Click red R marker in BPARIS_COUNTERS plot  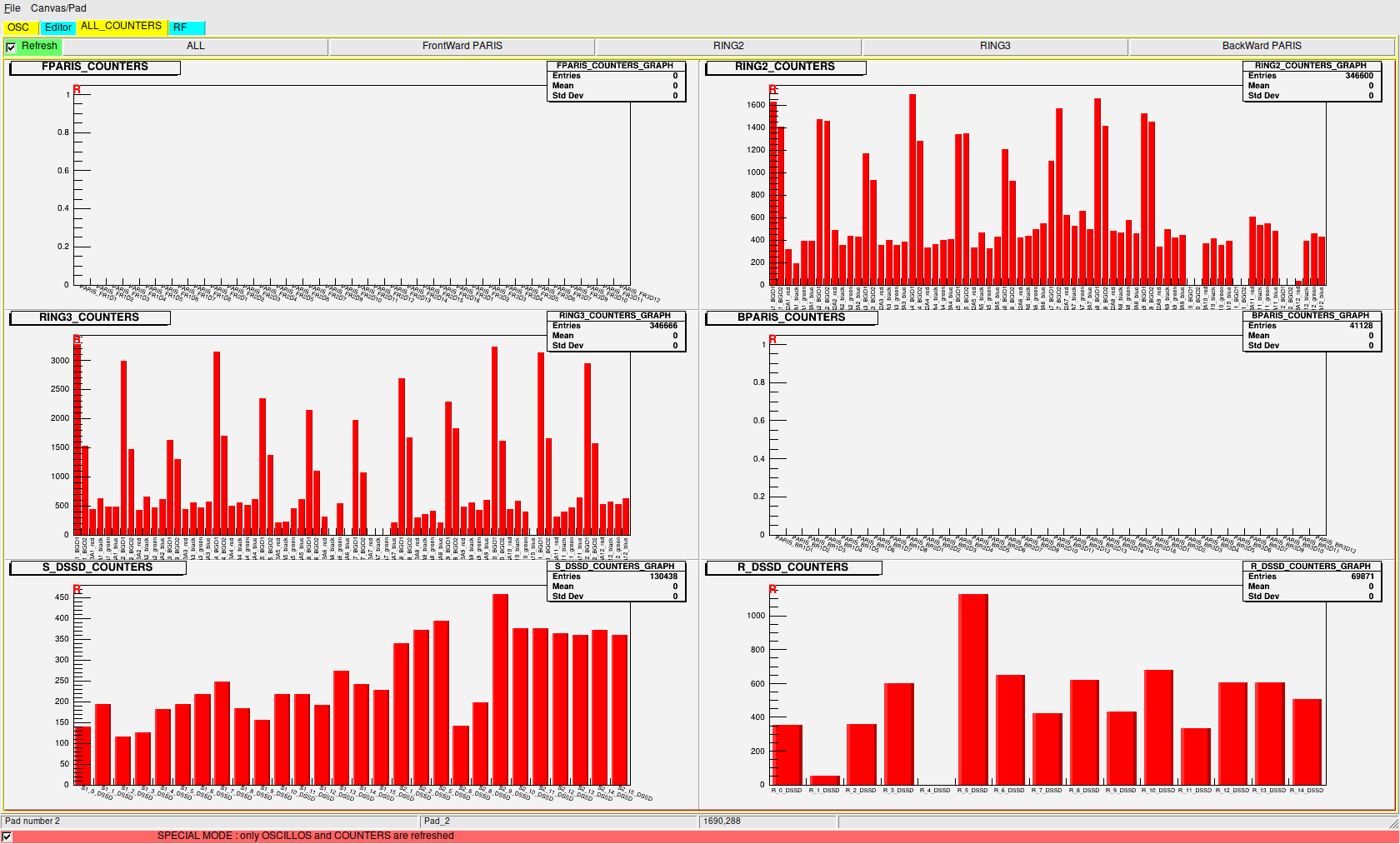click(x=772, y=339)
